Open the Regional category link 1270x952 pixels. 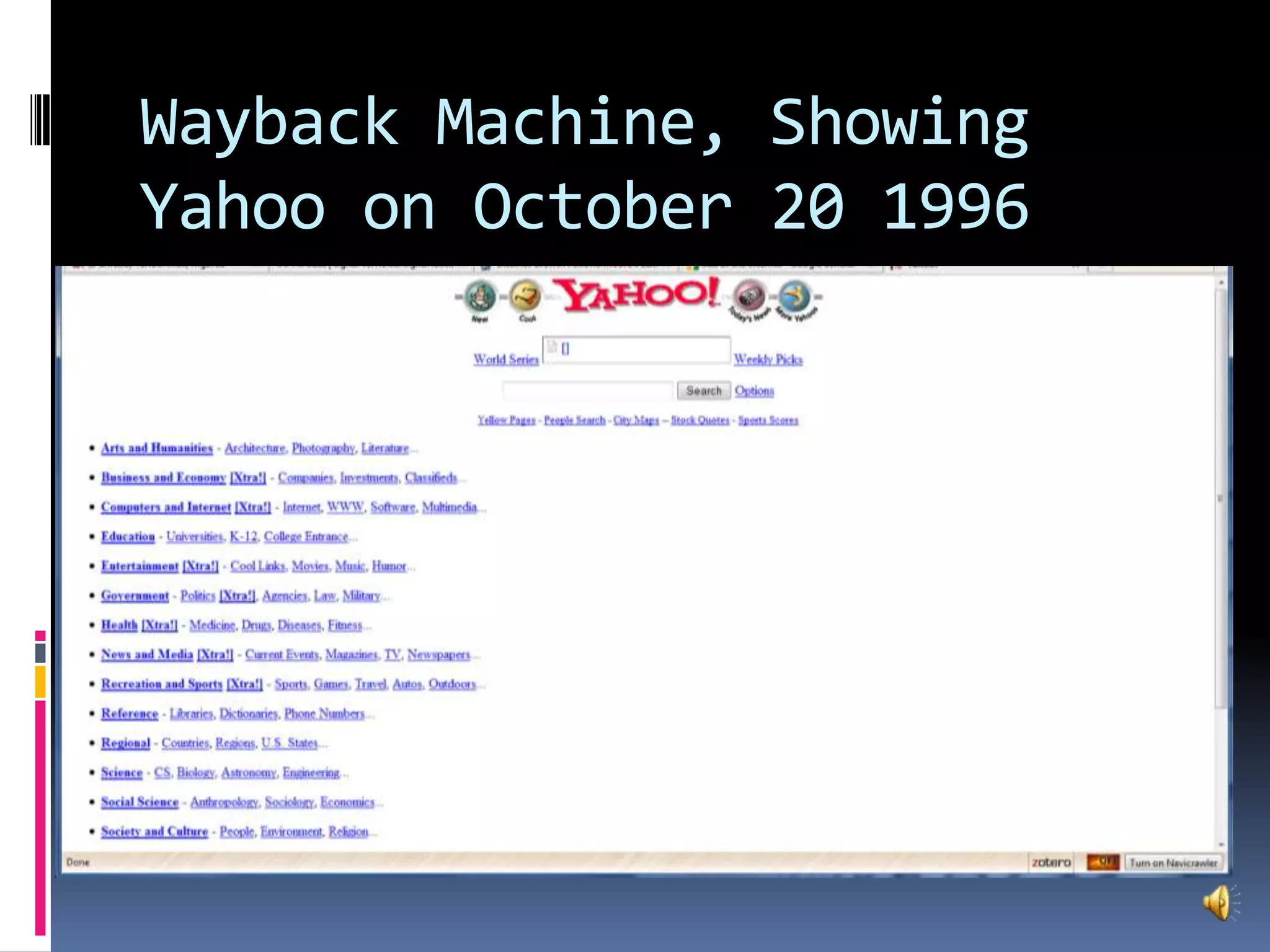(x=126, y=743)
